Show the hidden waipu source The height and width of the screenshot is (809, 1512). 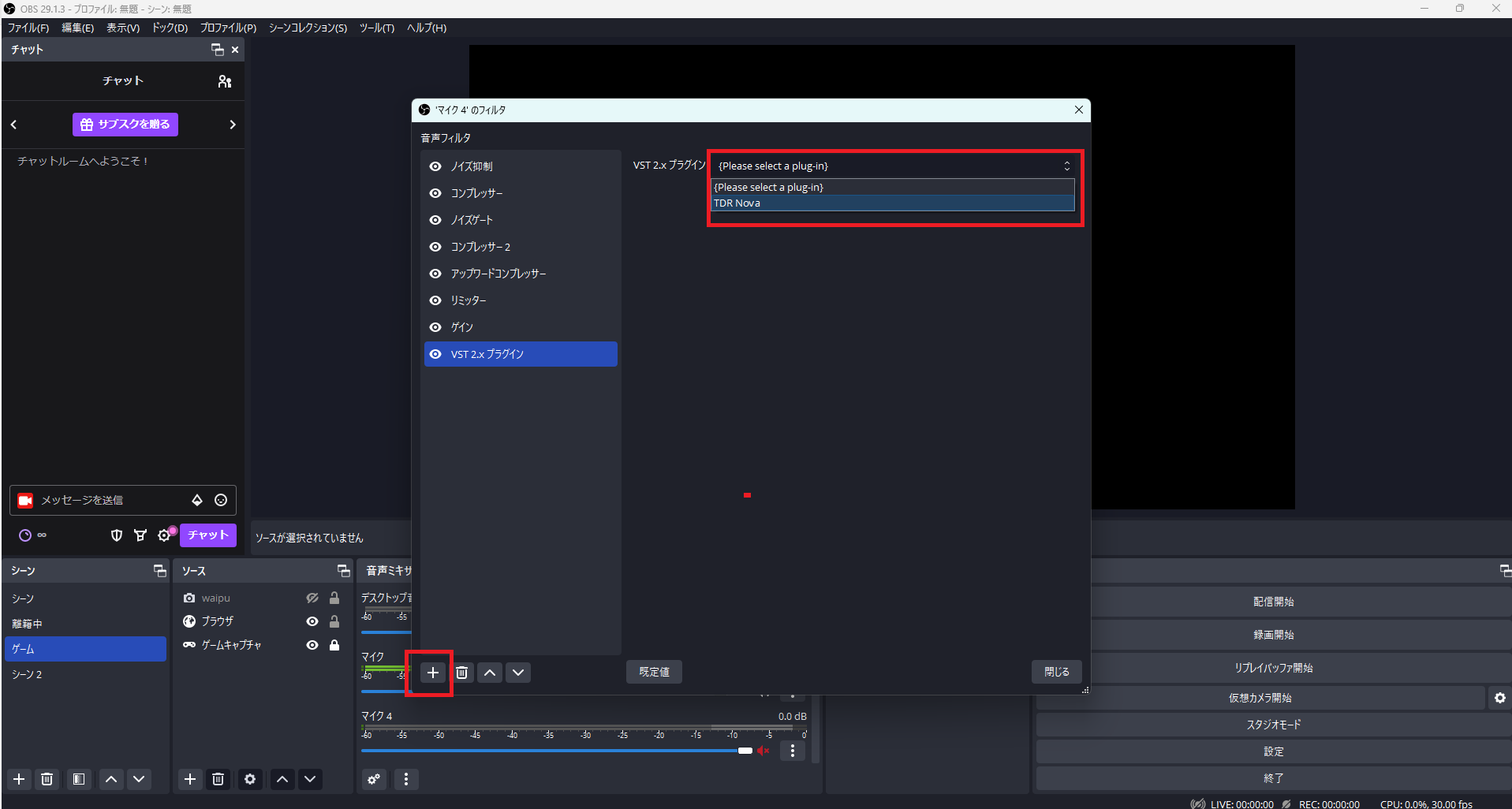[312, 598]
